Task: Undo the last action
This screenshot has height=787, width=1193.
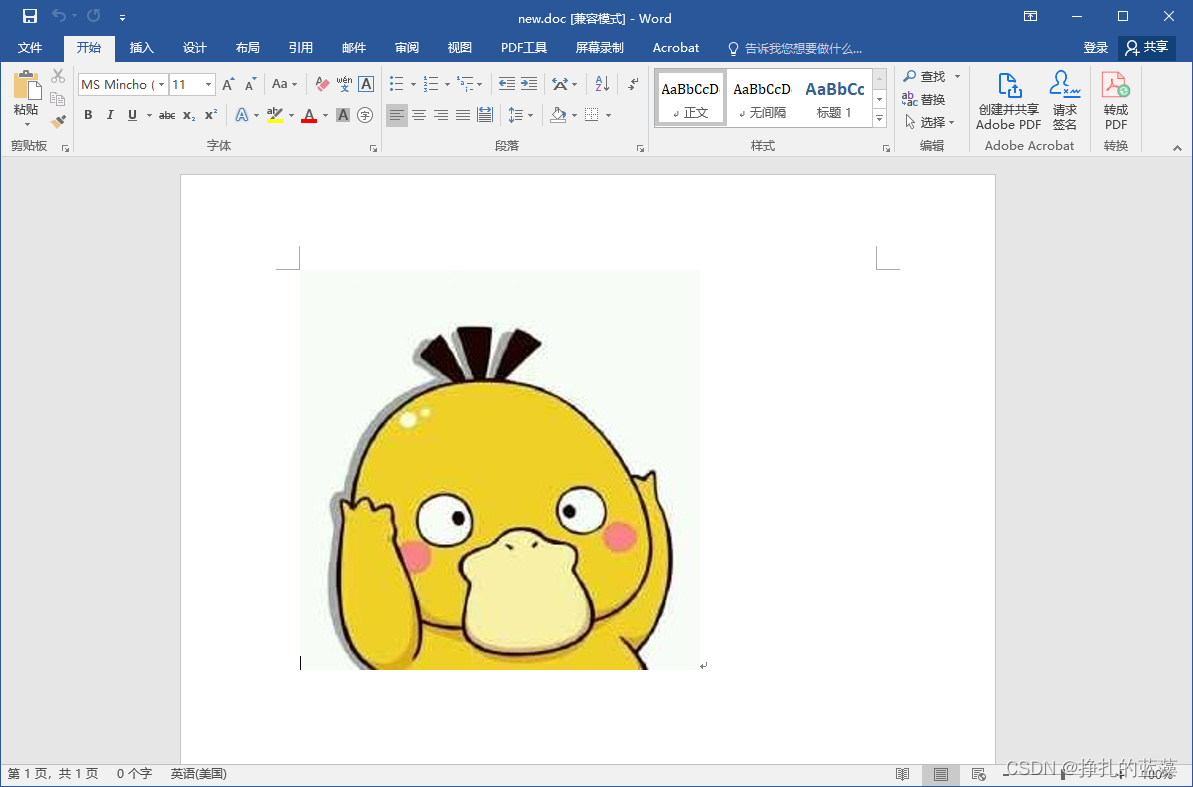Action: coord(59,16)
